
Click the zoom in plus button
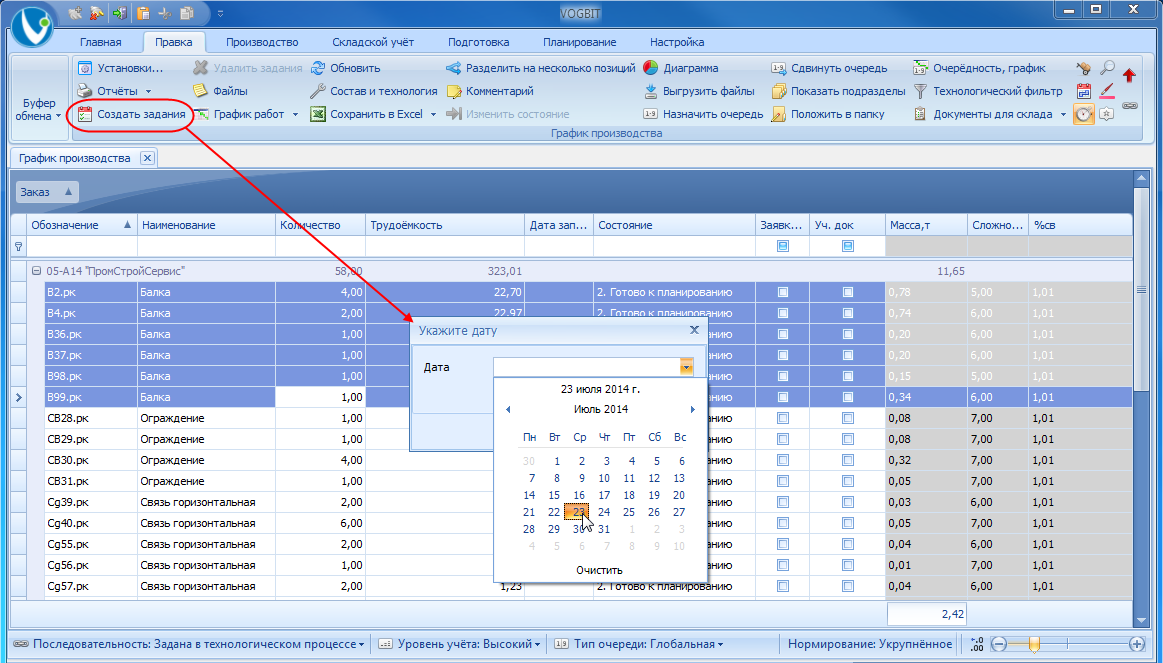coord(1137,644)
